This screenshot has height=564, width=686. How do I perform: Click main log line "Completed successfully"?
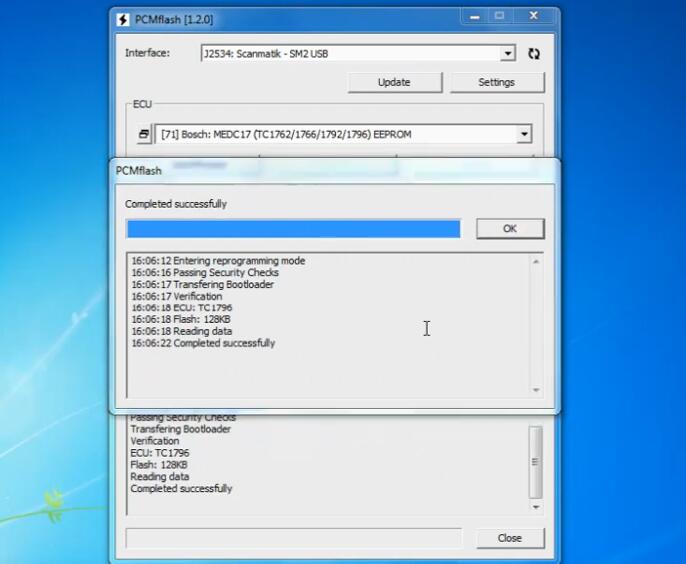pyautogui.click(x=181, y=489)
